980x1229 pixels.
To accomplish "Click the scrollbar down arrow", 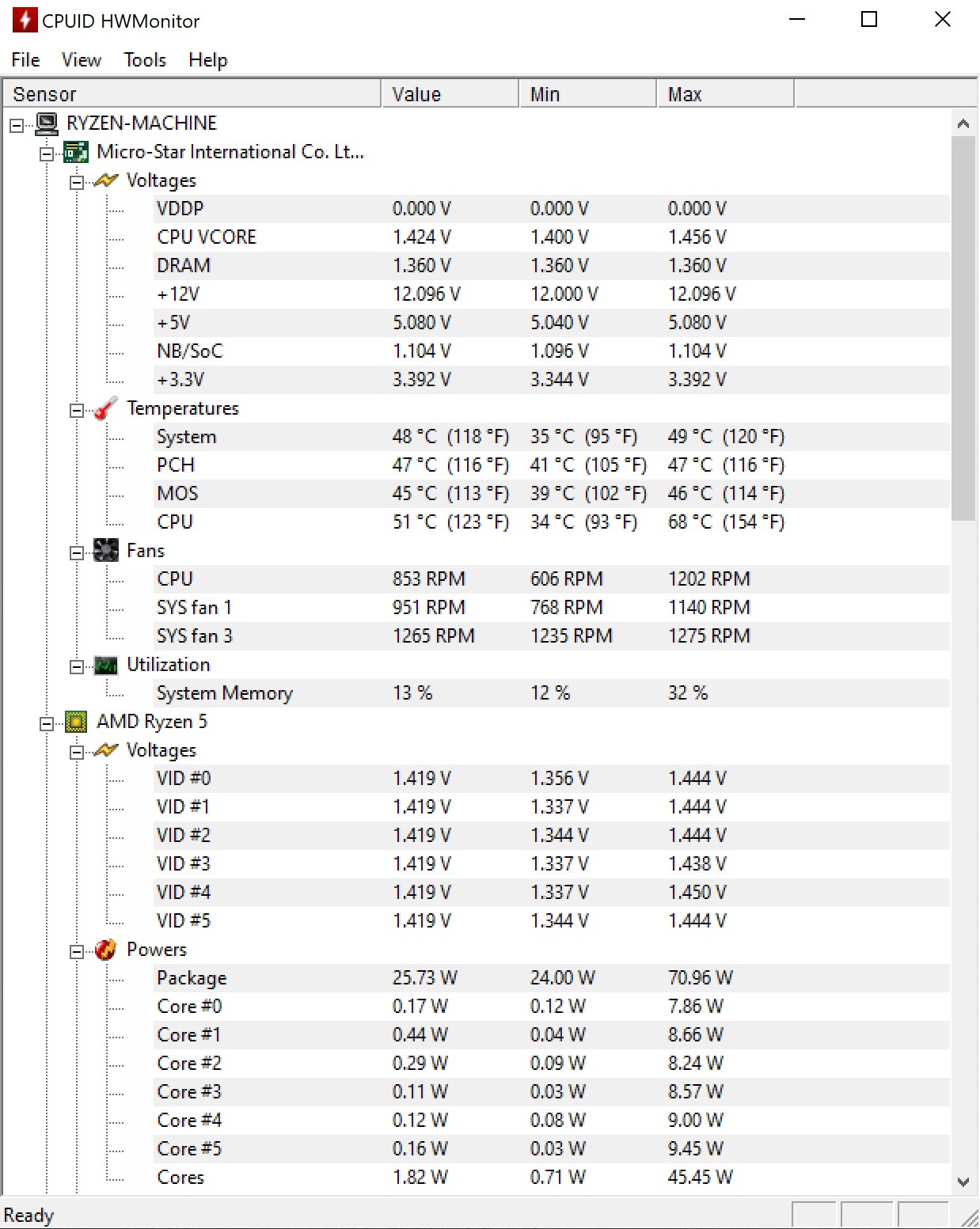I will click(963, 1182).
